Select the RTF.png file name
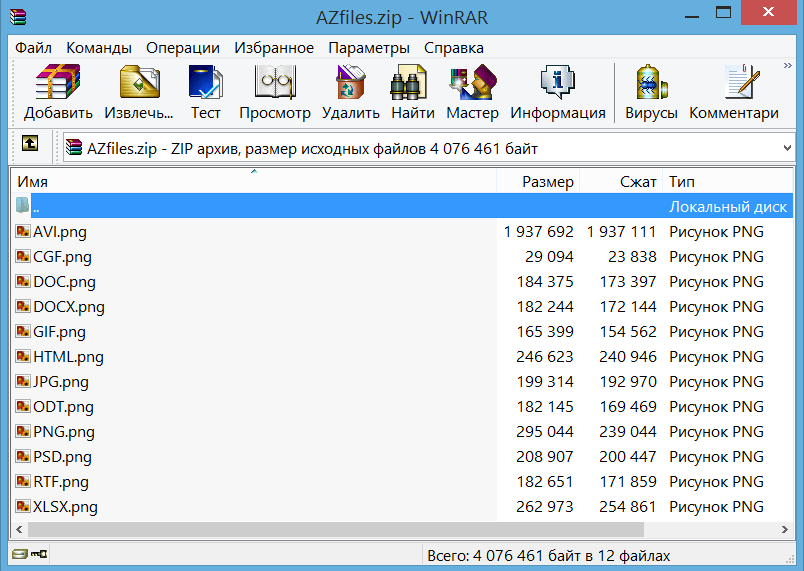 61,482
